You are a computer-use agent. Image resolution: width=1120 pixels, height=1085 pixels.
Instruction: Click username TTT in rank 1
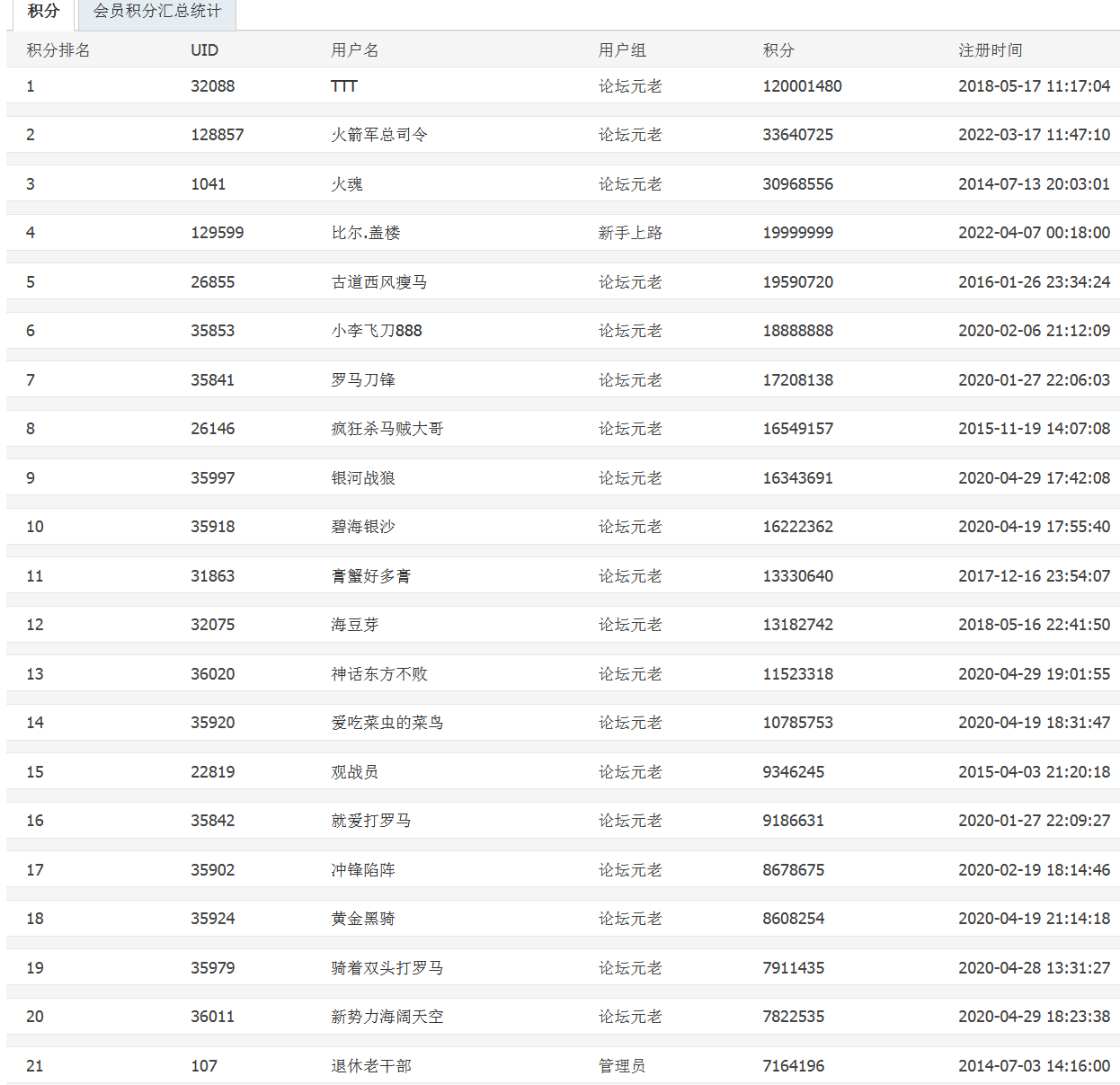[x=344, y=86]
